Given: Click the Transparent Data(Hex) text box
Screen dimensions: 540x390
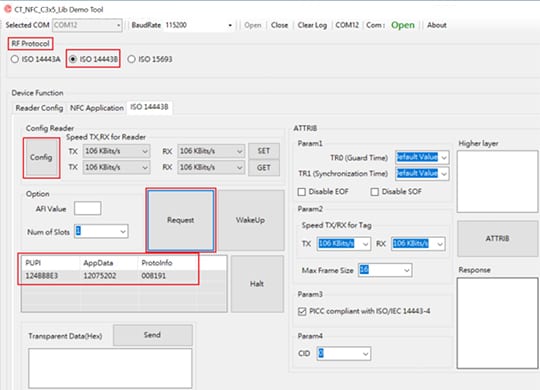Looking at the screenshot, I should coord(110,368).
